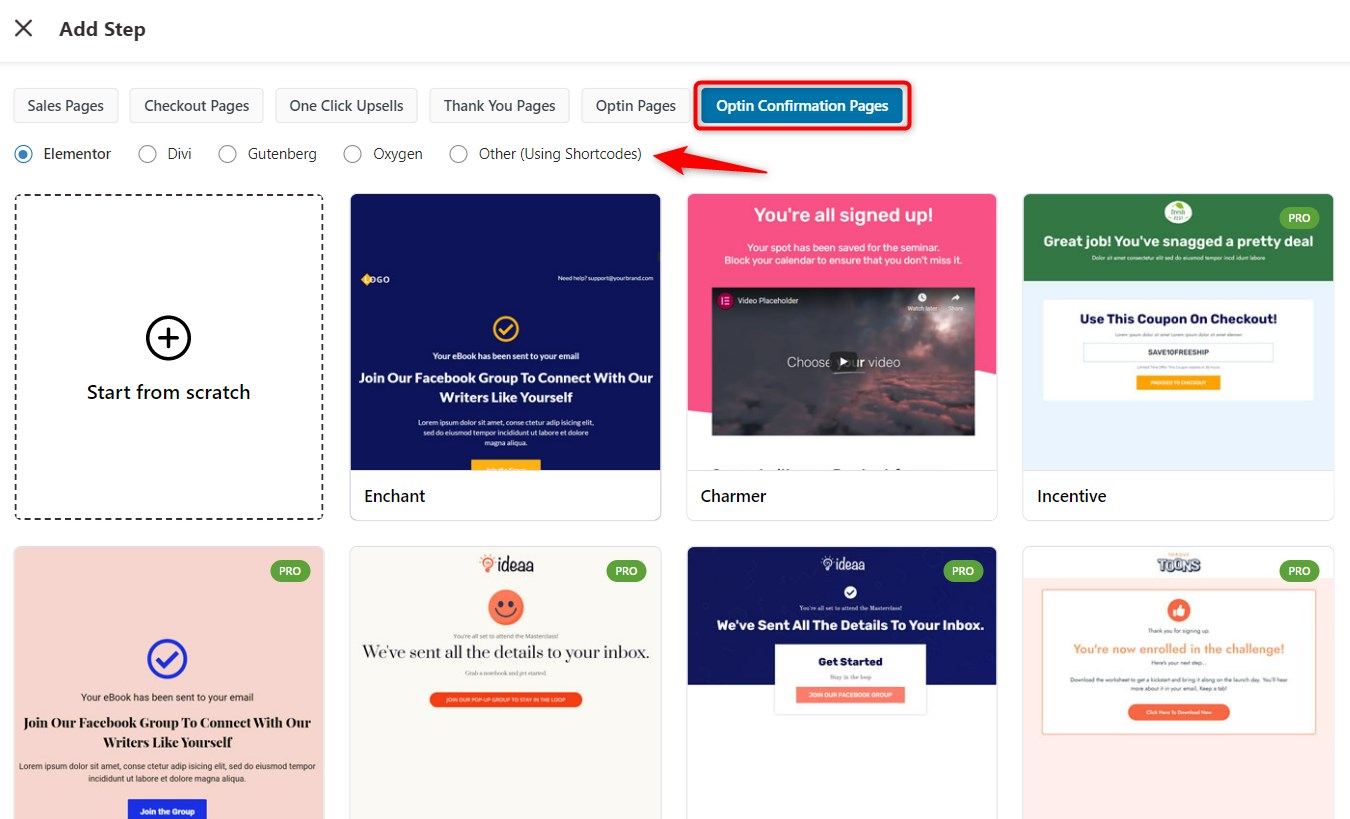Viewport: 1350px width, 819px height.
Task: Switch to the Checkout Pages tab
Action: pyautogui.click(x=196, y=105)
